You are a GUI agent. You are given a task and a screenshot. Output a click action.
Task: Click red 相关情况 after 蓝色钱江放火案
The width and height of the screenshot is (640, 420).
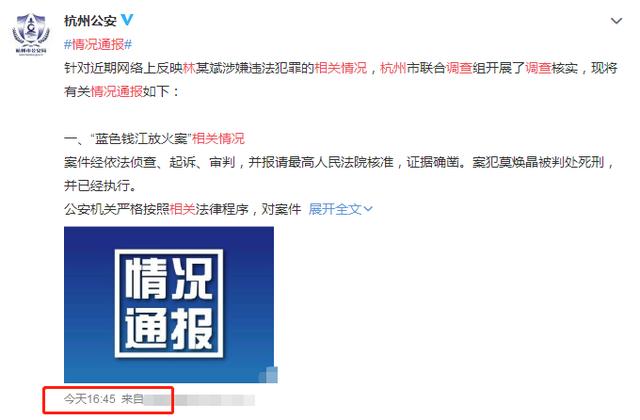[218, 138]
